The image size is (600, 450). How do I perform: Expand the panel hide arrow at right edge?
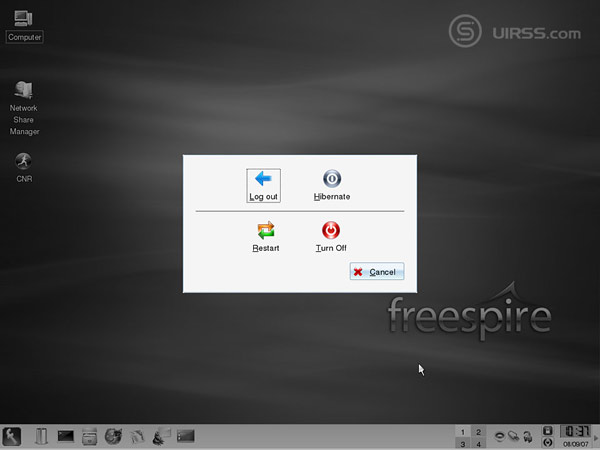596,436
